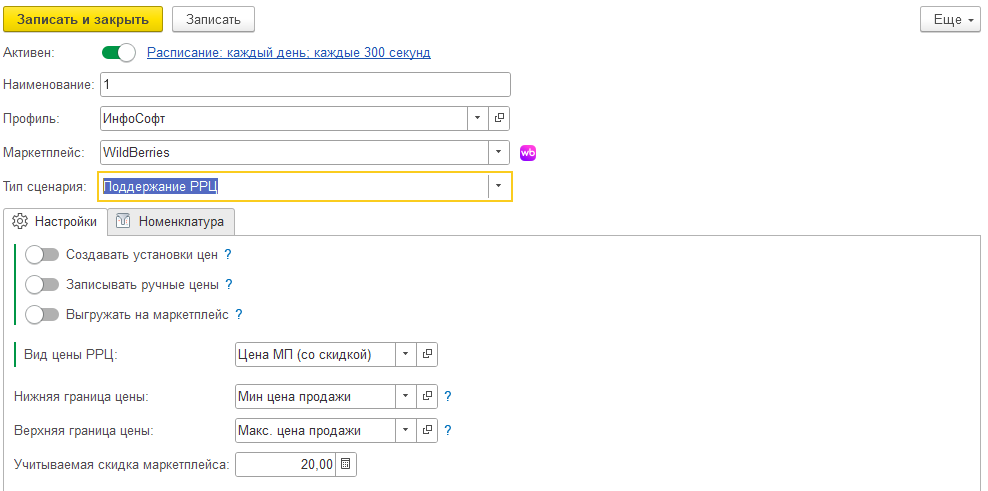
Task: Show help for Выгружать на маркетплейс
Action: (x=239, y=314)
